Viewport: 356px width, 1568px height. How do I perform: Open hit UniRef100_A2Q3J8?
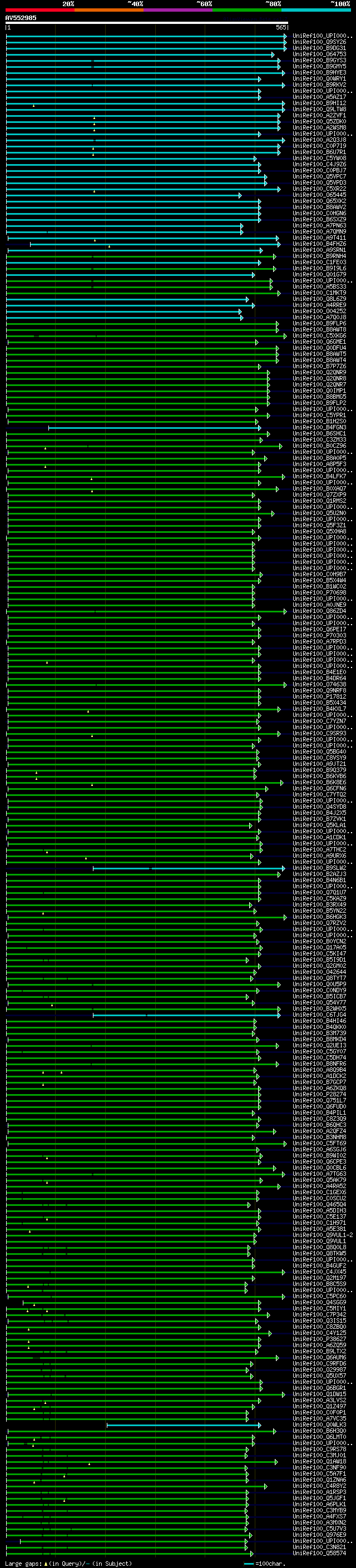click(319, 140)
